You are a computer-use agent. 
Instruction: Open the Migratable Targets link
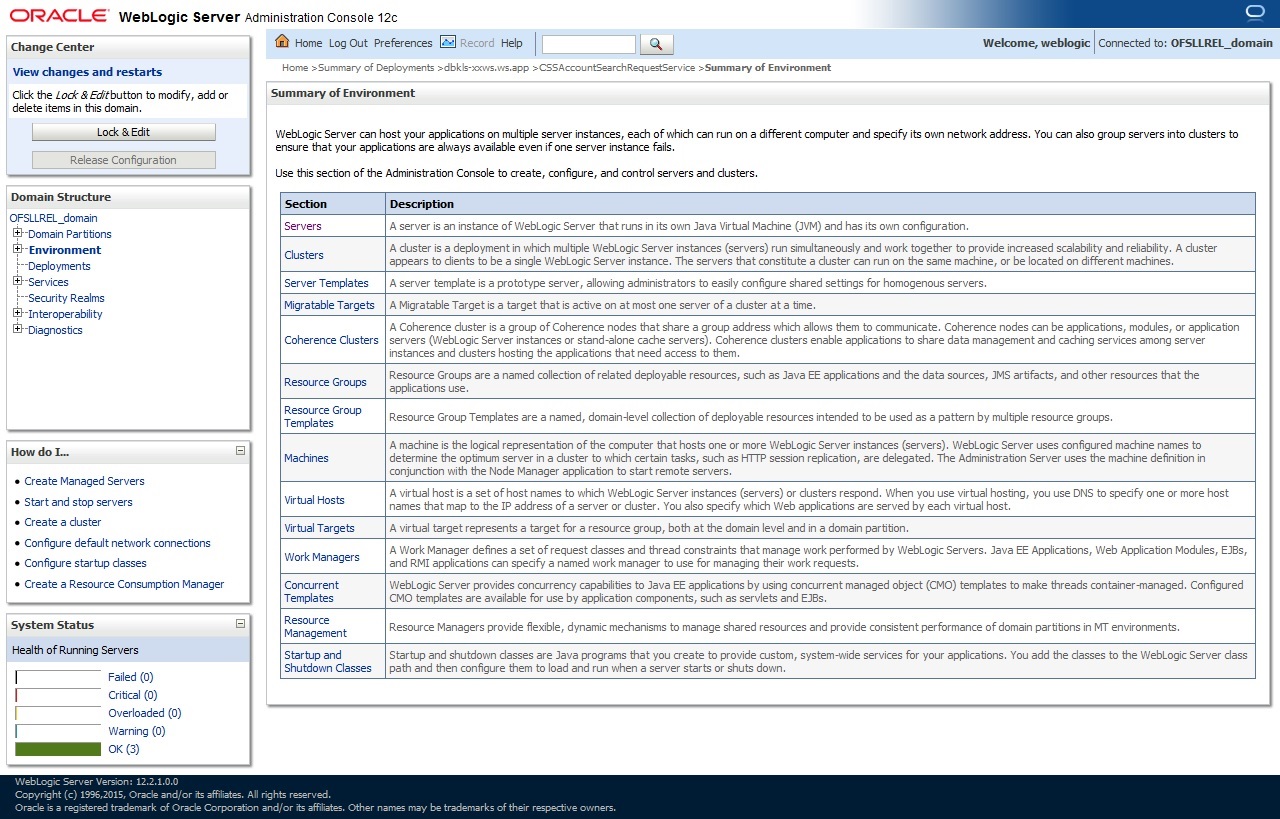[329, 305]
